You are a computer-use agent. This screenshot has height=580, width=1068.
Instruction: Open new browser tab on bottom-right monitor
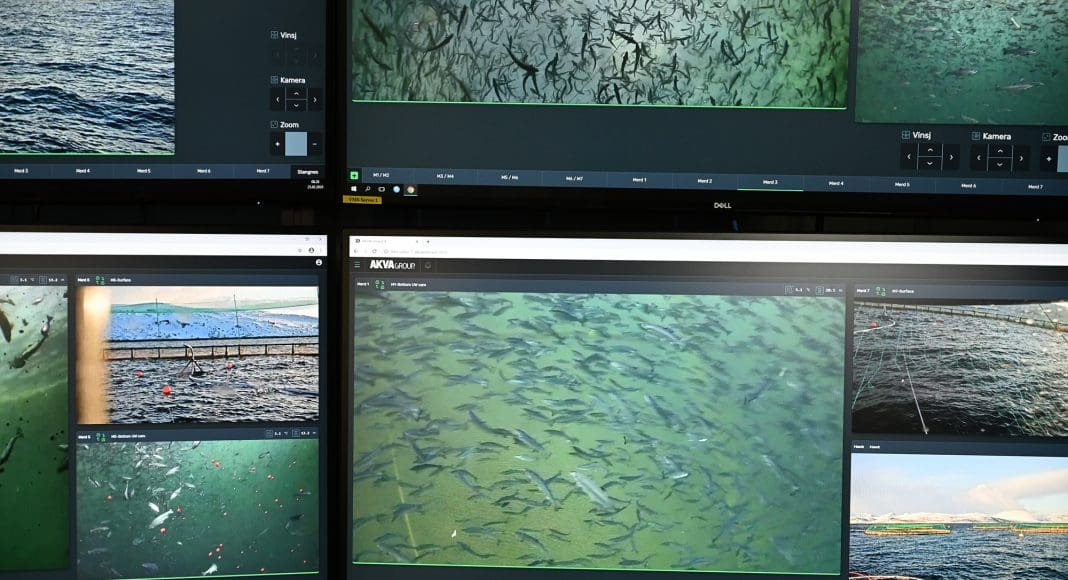[x=428, y=241]
